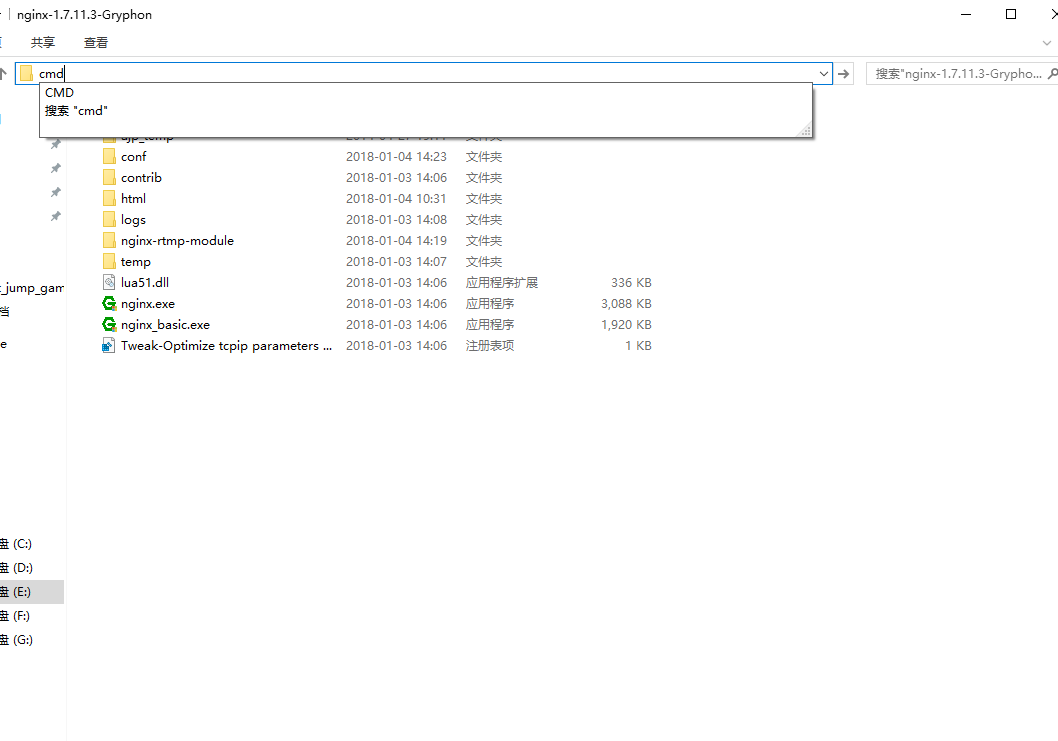Viewport: 1058px width, 741px height.
Task: Open the address bar history dropdown
Action: pos(824,74)
